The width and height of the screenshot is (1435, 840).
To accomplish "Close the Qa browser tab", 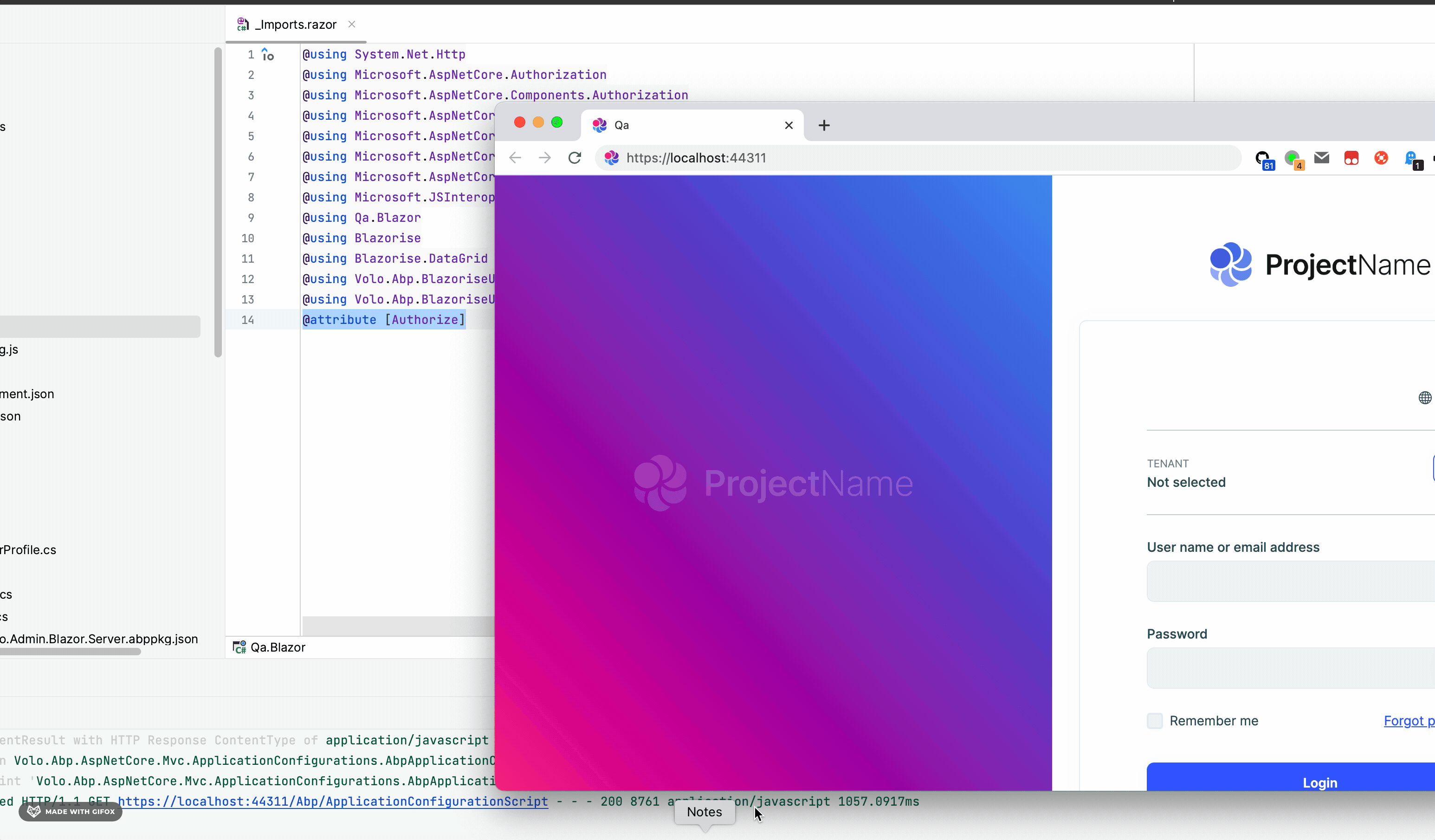I will [789, 125].
